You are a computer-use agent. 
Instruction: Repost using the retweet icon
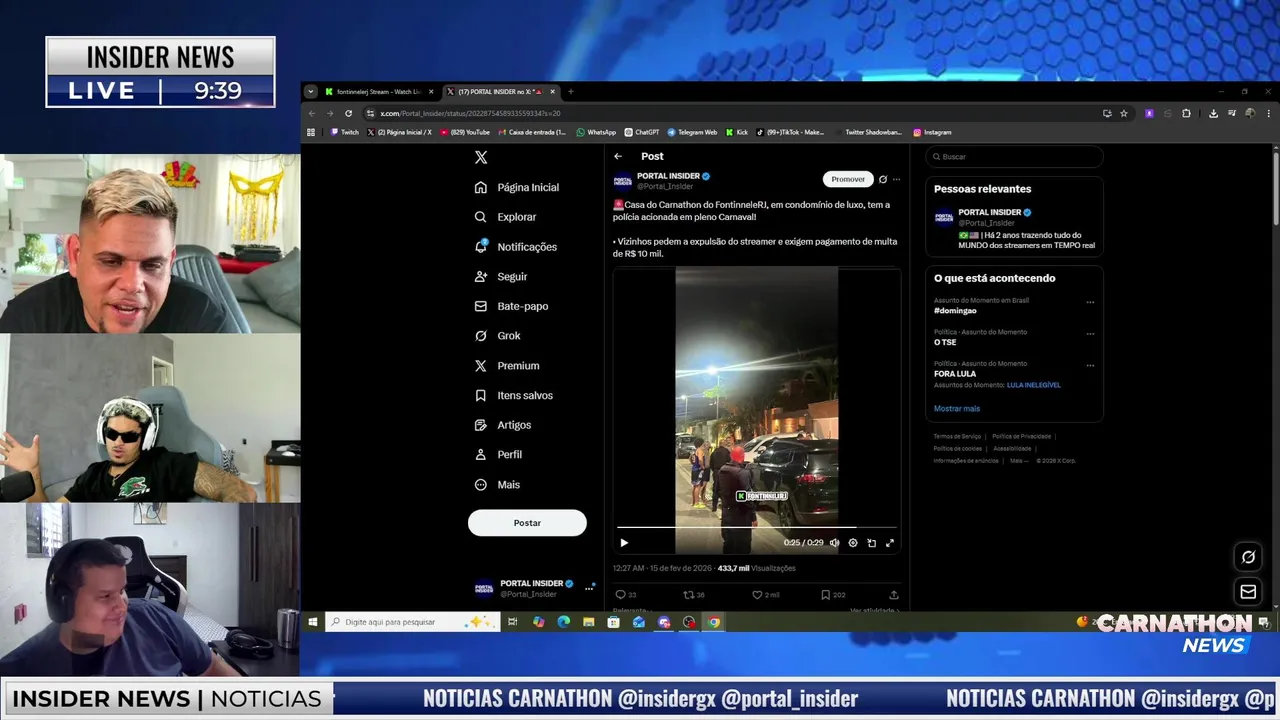[x=688, y=594]
